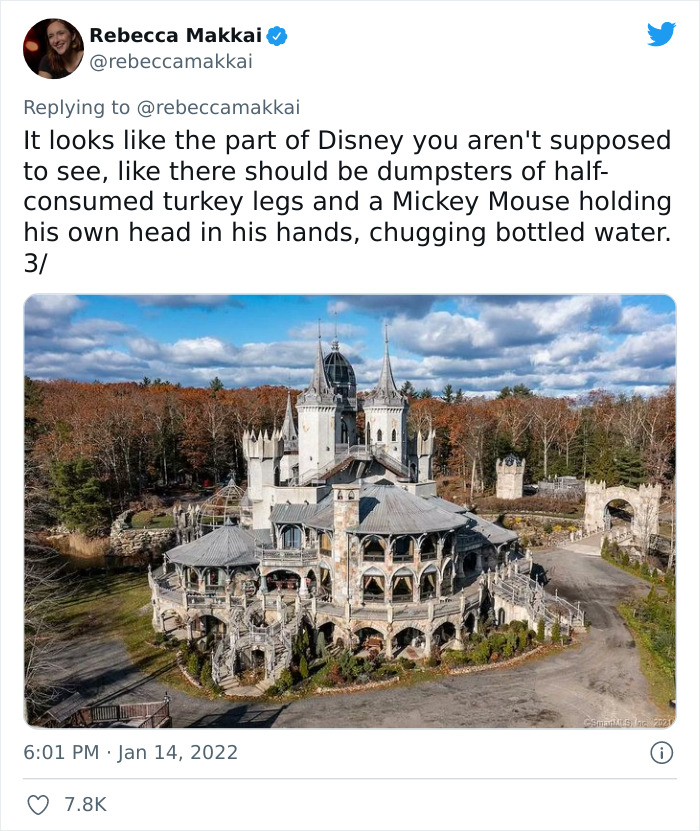Click the stone arch gateway in photo
Image resolution: width=700 pixels, height=831 pixels.
pos(622,508)
